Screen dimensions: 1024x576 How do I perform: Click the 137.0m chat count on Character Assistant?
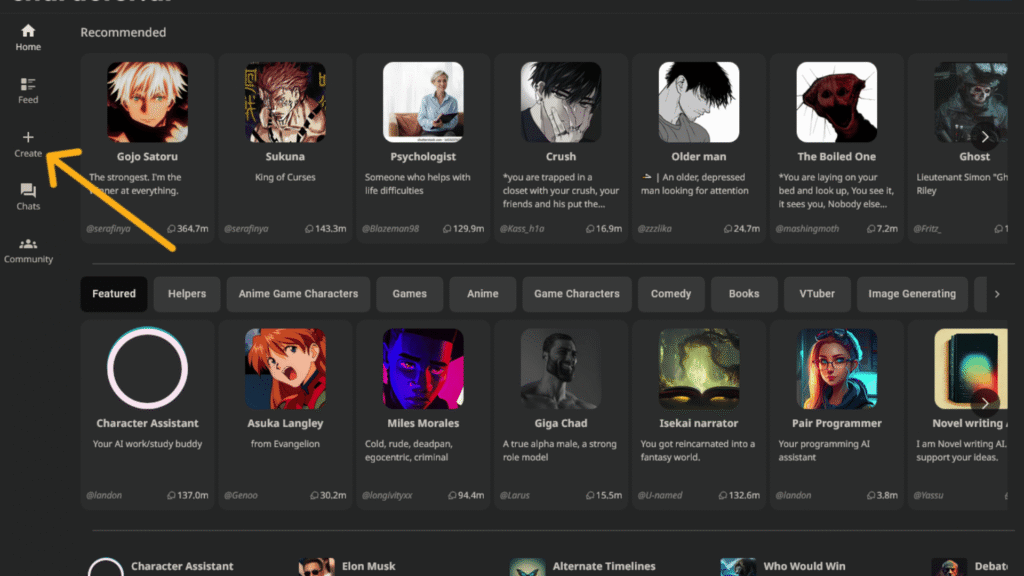click(x=187, y=495)
